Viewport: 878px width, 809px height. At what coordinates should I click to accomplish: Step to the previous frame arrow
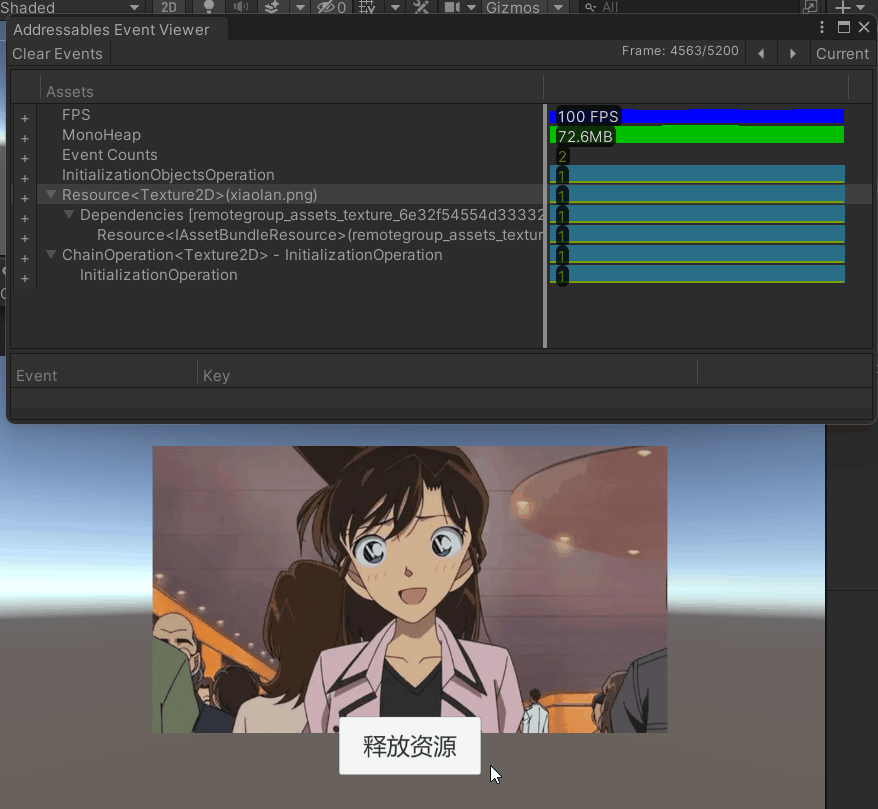tap(761, 54)
